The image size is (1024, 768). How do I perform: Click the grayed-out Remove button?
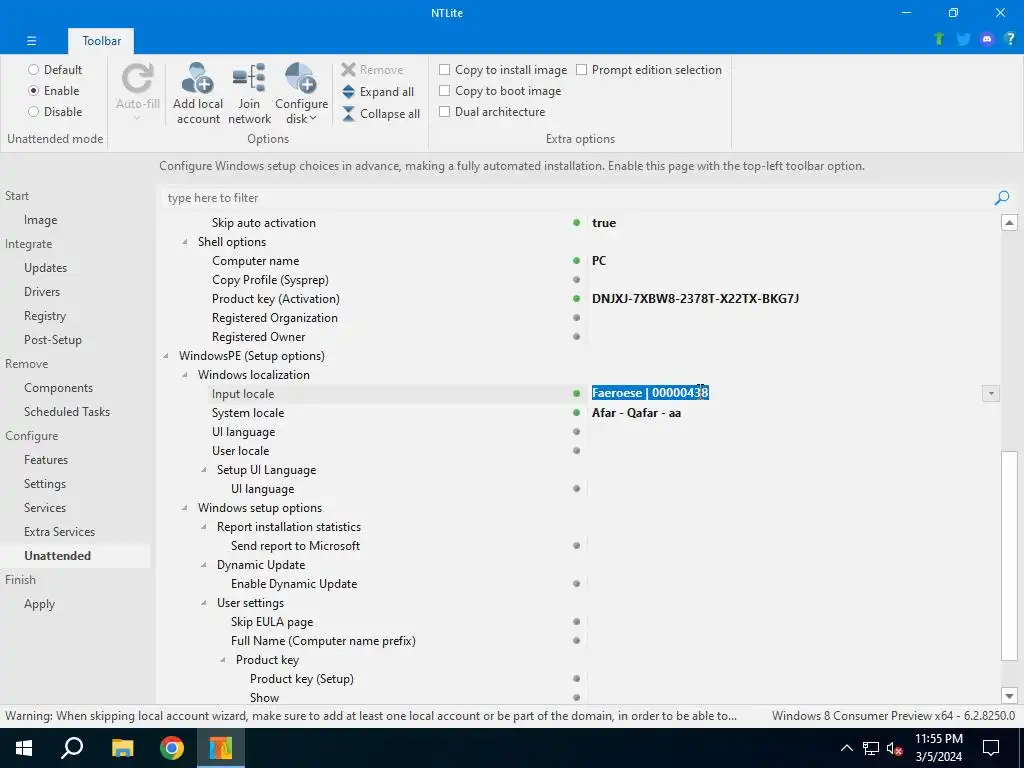click(372, 70)
